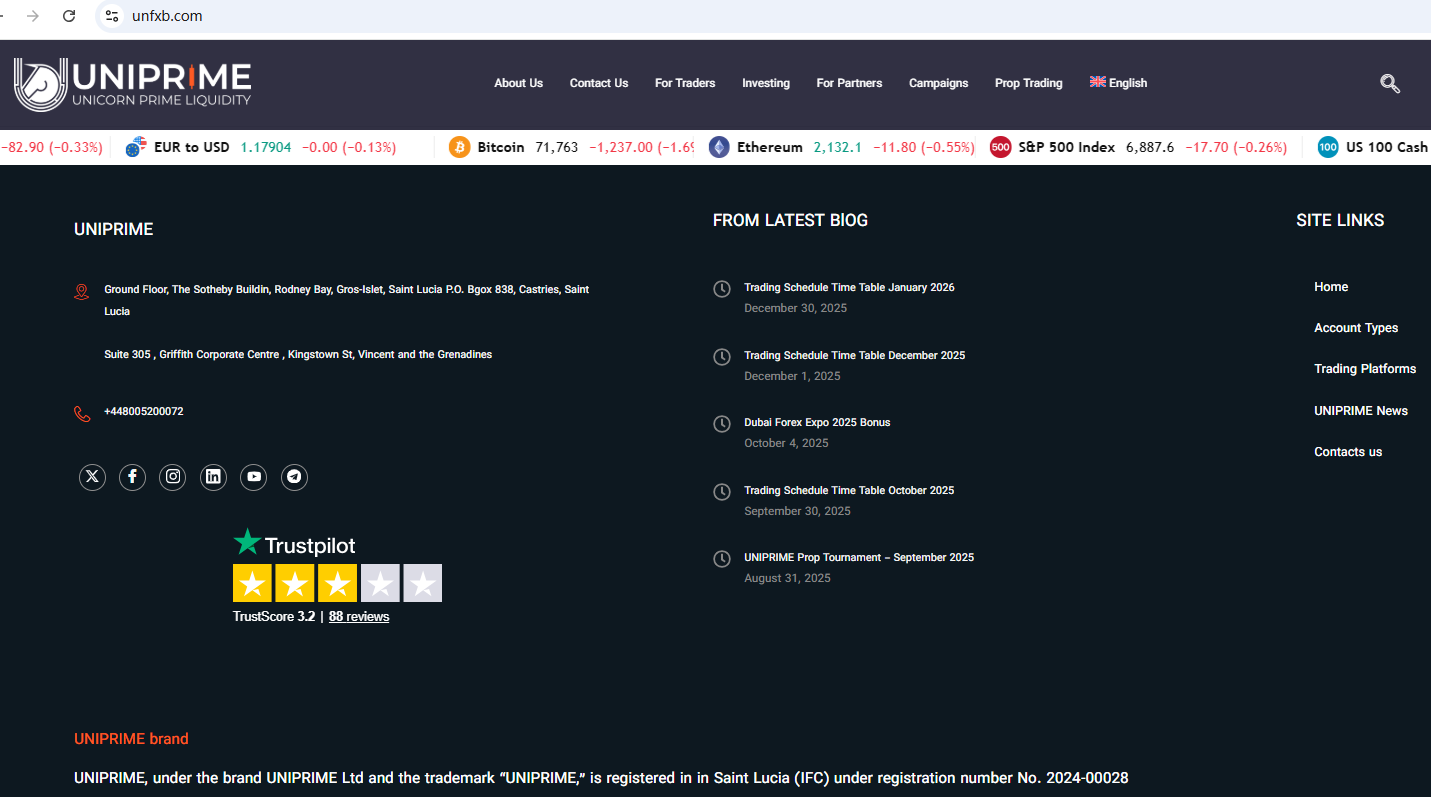The width and height of the screenshot is (1431, 797).
Task: Click clock icon beside Trading Schedule January 2026
Action: click(722, 289)
